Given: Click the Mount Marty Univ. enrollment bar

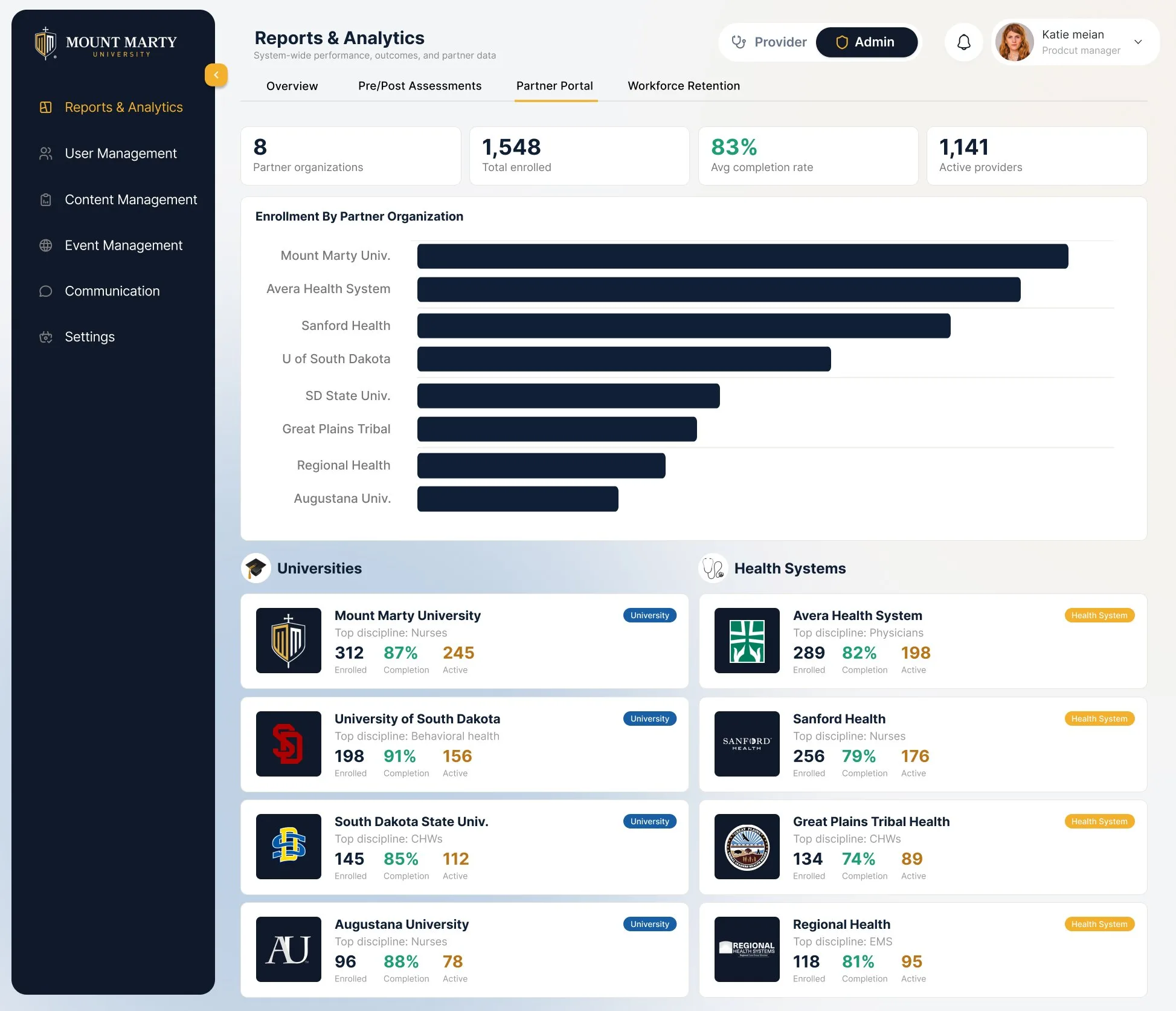Looking at the screenshot, I should (743, 256).
